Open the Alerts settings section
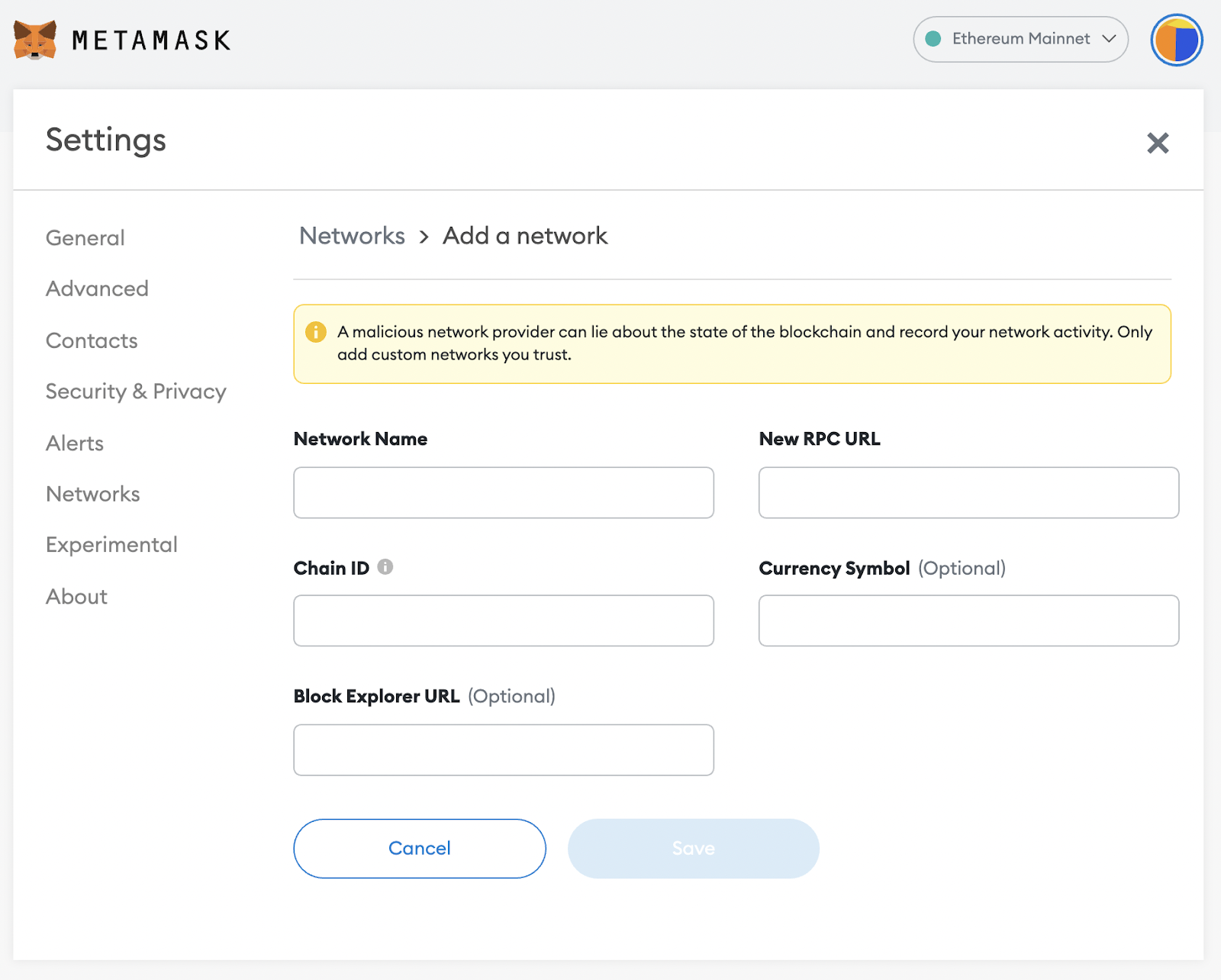The width and height of the screenshot is (1221, 980). [x=75, y=443]
